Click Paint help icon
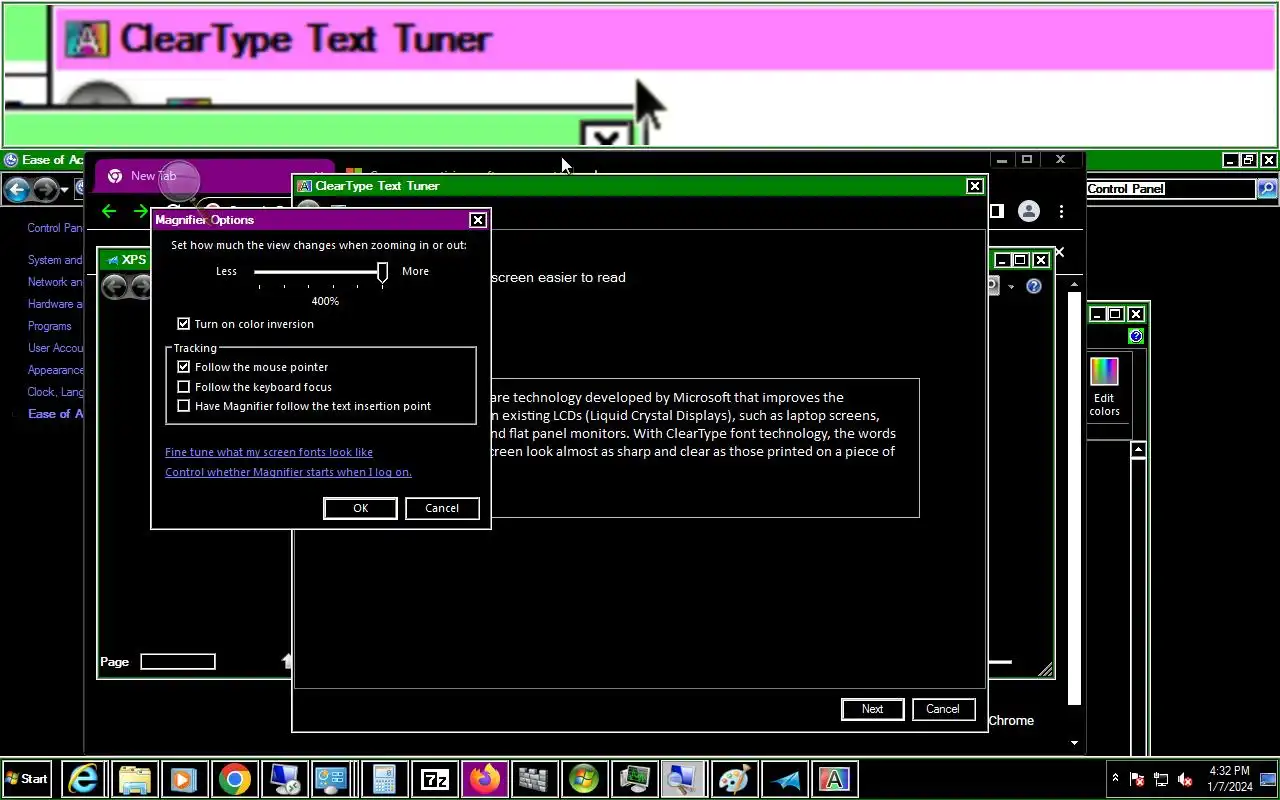This screenshot has height=800, width=1280. (1136, 336)
